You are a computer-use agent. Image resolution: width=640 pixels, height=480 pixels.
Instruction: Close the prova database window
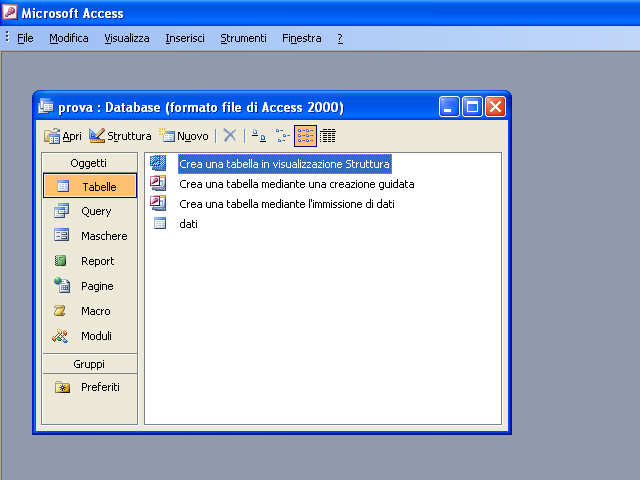point(495,107)
